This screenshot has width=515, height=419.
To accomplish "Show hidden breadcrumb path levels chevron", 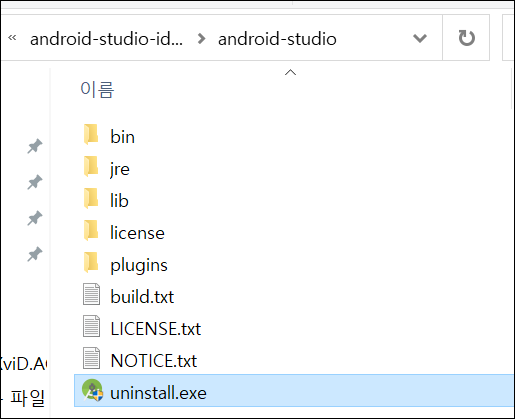I will click(x=12, y=37).
